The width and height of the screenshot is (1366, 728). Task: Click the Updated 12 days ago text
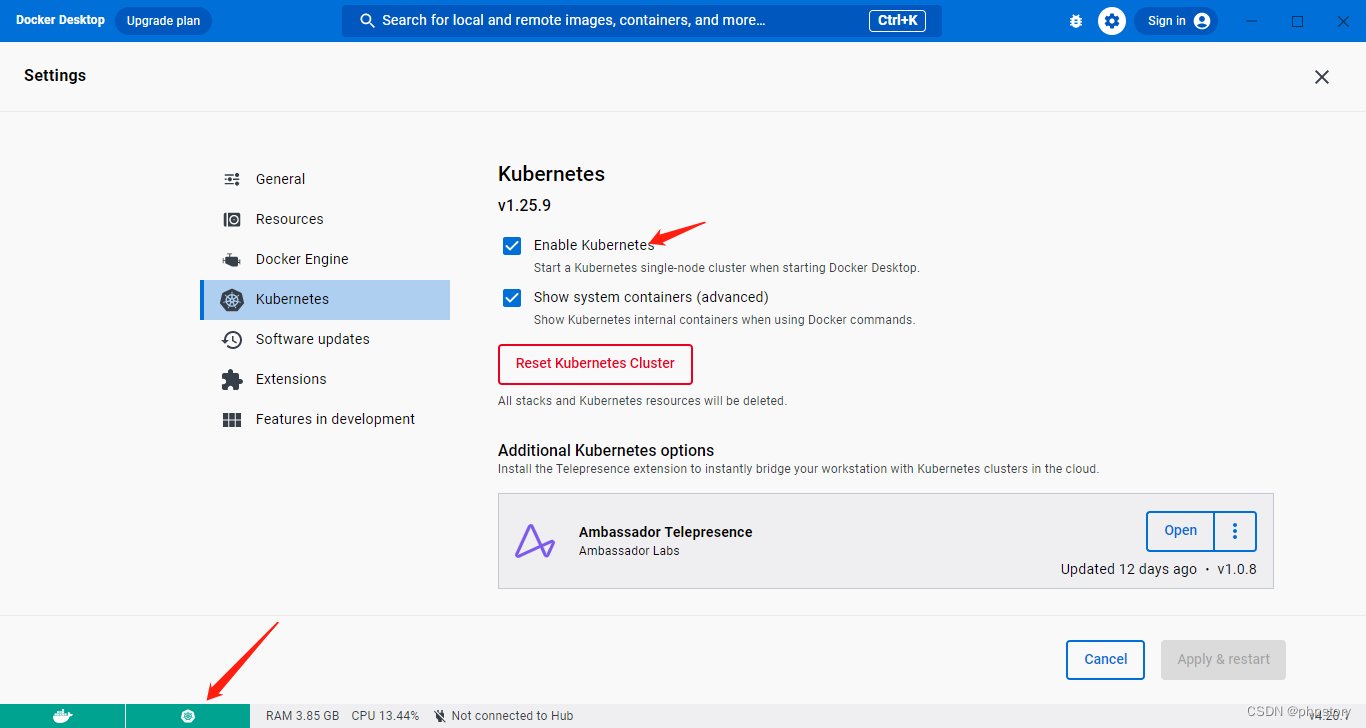coord(1129,569)
